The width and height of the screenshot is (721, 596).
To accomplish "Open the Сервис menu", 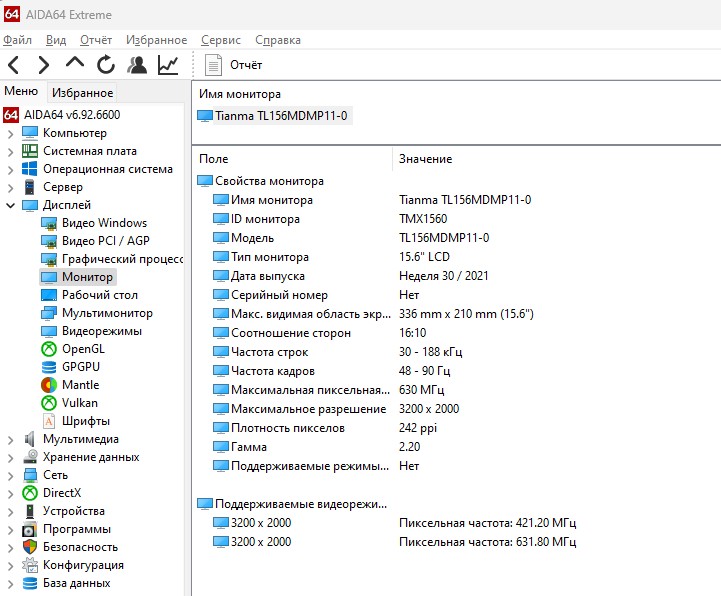I will (221, 40).
